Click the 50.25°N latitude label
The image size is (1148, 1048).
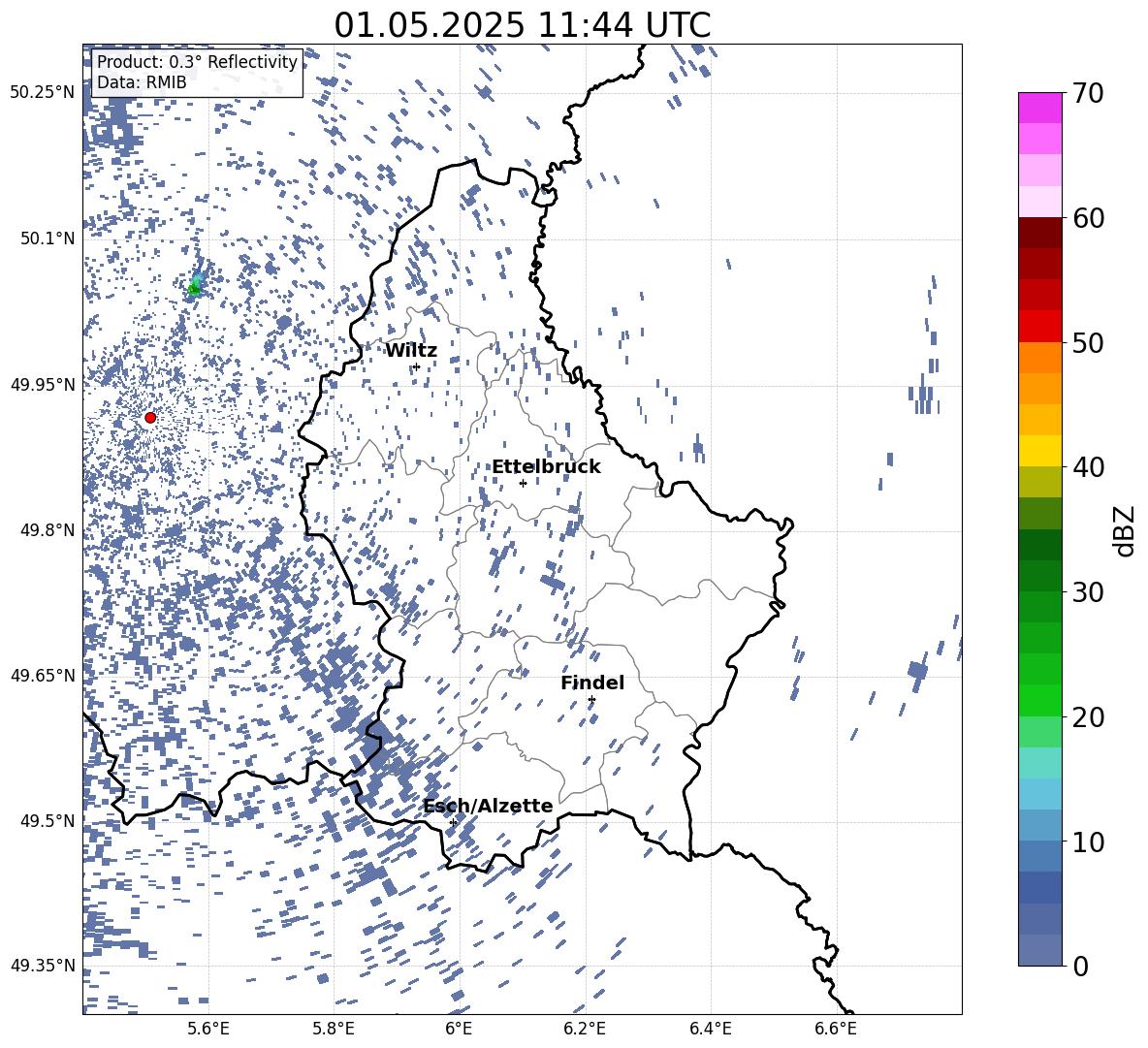[43, 93]
